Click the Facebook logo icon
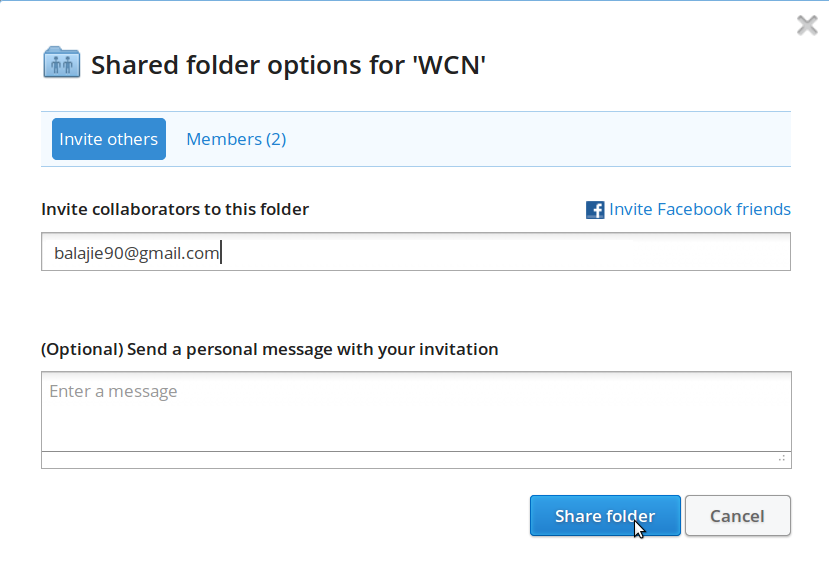The image size is (829, 573). coord(595,210)
